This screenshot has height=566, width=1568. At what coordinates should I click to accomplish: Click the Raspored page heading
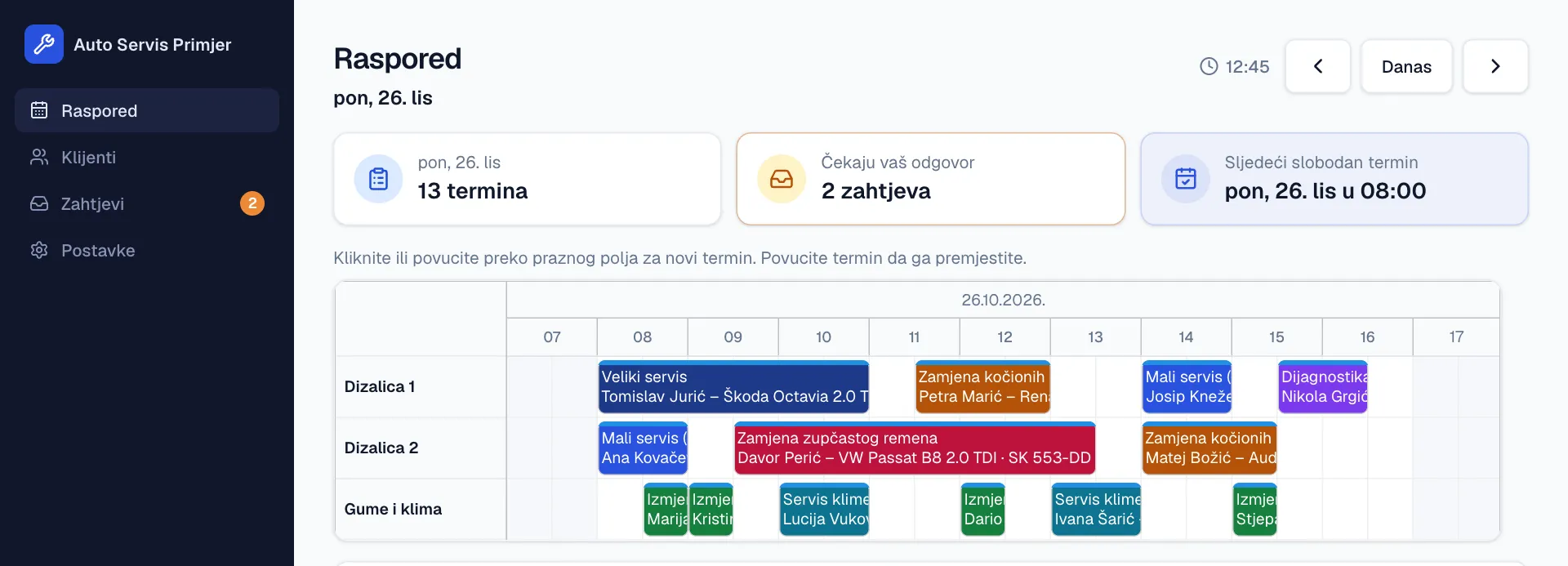pyautogui.click(x=398, y=59)
